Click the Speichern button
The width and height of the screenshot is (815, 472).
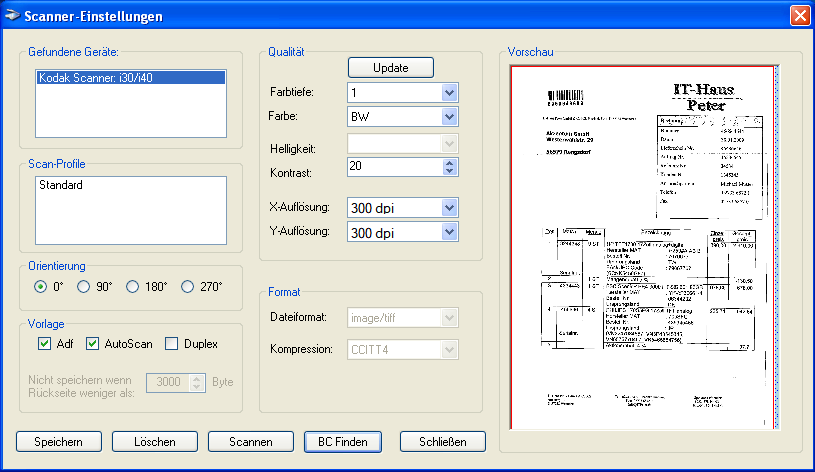(x=59, y=442)
